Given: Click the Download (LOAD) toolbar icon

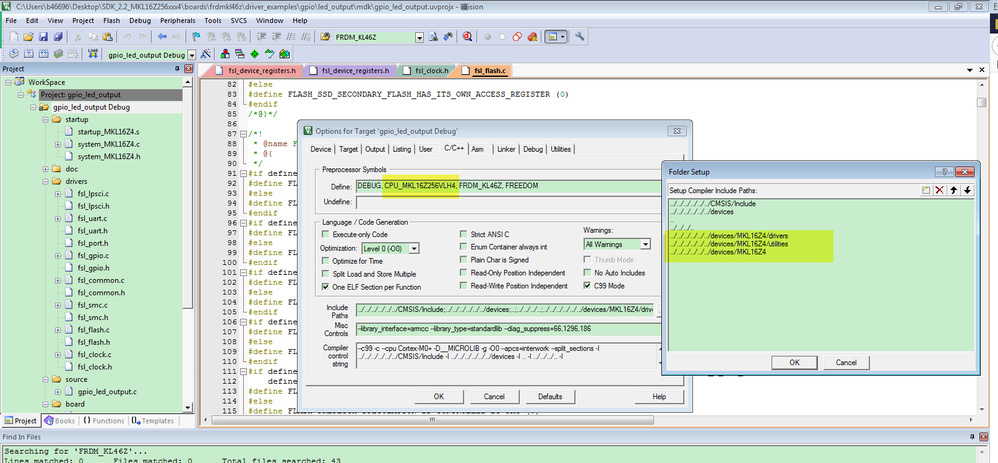Looking at the screenshot, I should (x=93, y=54).
